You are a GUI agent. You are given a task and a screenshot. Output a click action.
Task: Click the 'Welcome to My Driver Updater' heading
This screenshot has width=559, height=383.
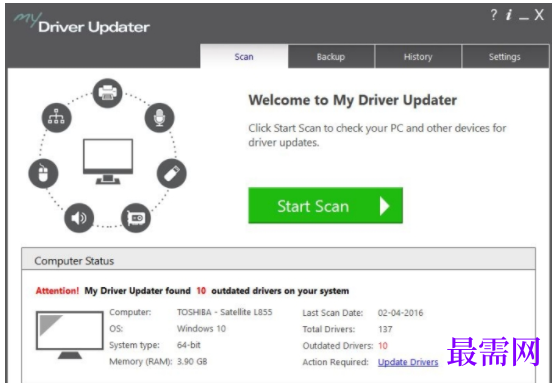(x=353, y=100)
